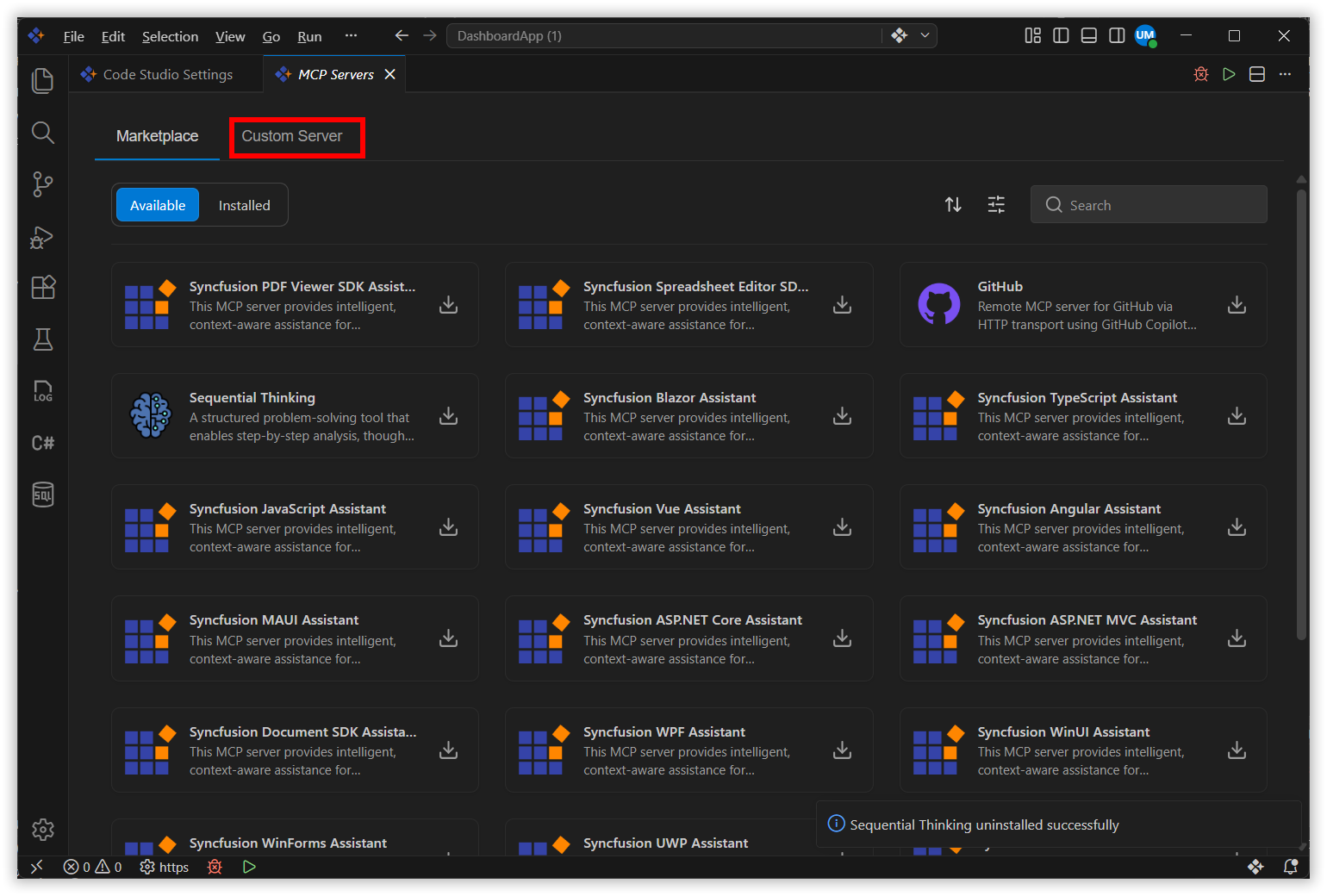Viewport: 1327px width, 896px height.
Task: Expand the overflow menu after Run
Action: (351, 35)
